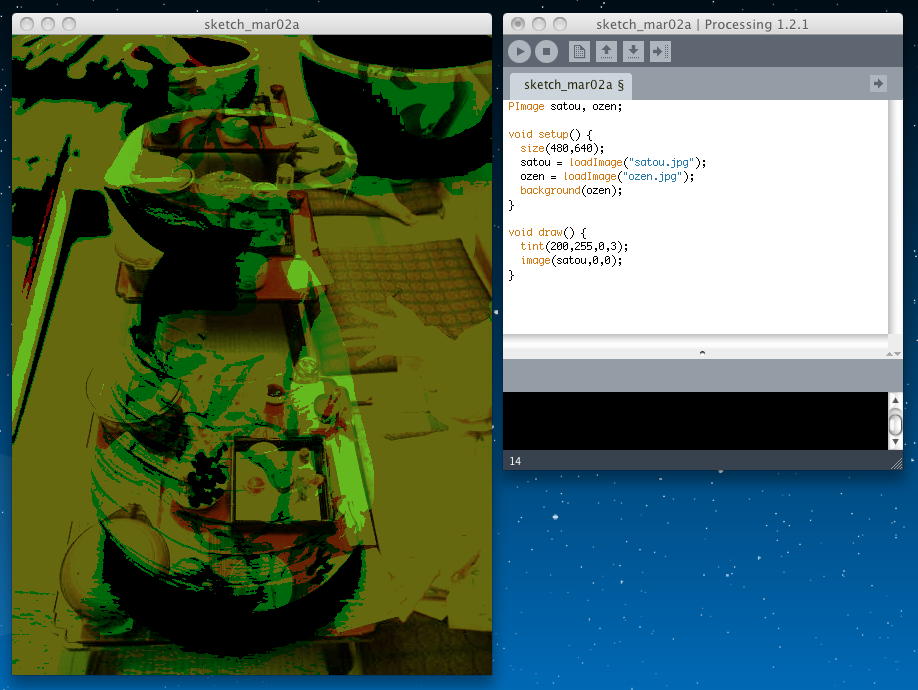Zoom the Processing editor window
918x690 pixels.
click(x=560, y=24)
